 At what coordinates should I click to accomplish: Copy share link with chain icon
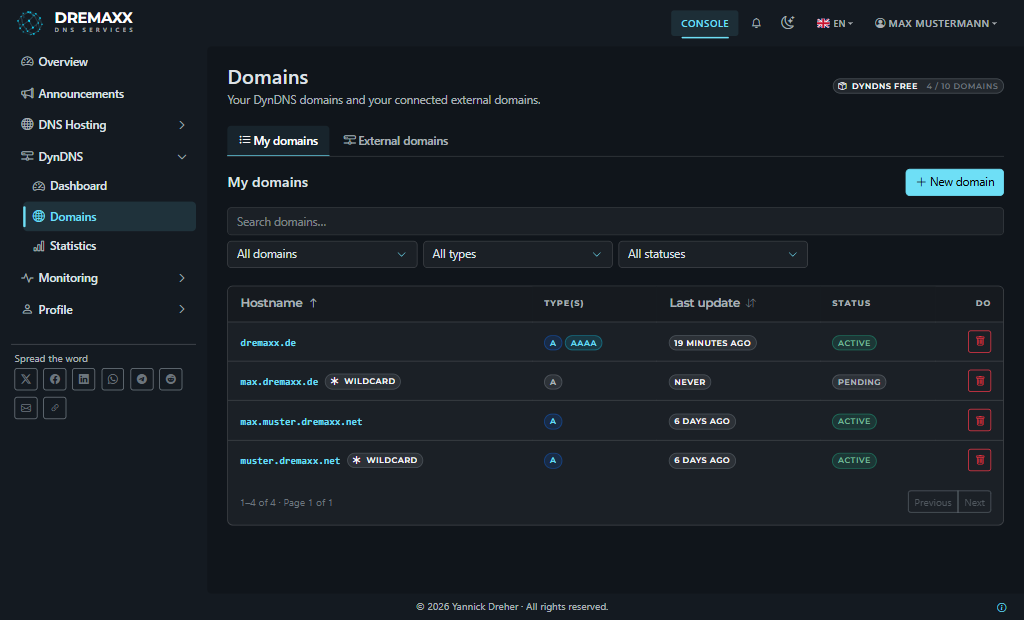point(55,408)
